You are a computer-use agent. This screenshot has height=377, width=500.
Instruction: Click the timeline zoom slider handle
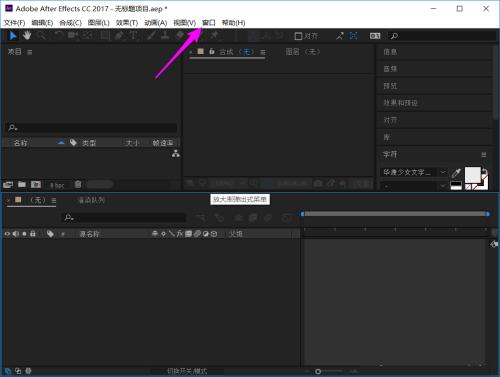[318, 371]
